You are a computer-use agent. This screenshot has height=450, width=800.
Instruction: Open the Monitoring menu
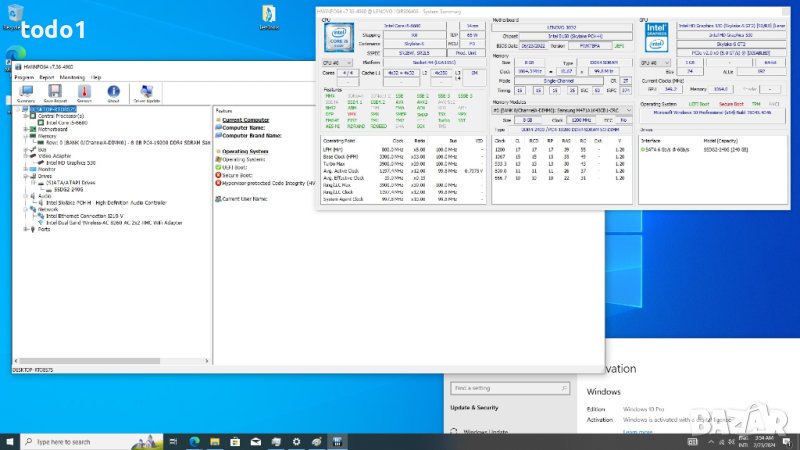(x=72, y=77)
